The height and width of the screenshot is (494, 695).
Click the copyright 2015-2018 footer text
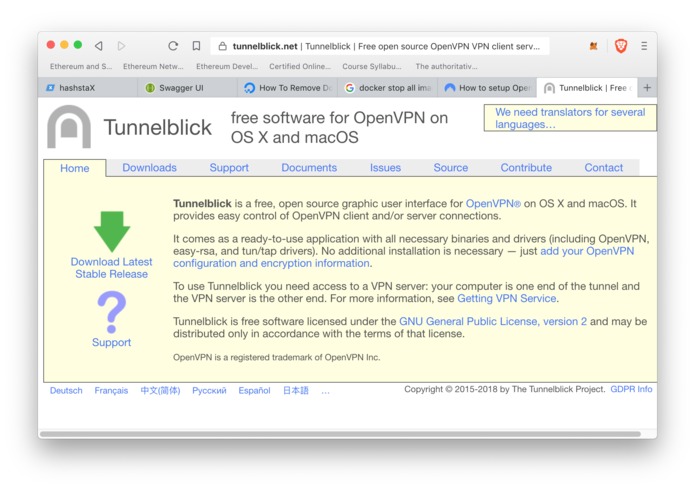click(504, 389)
